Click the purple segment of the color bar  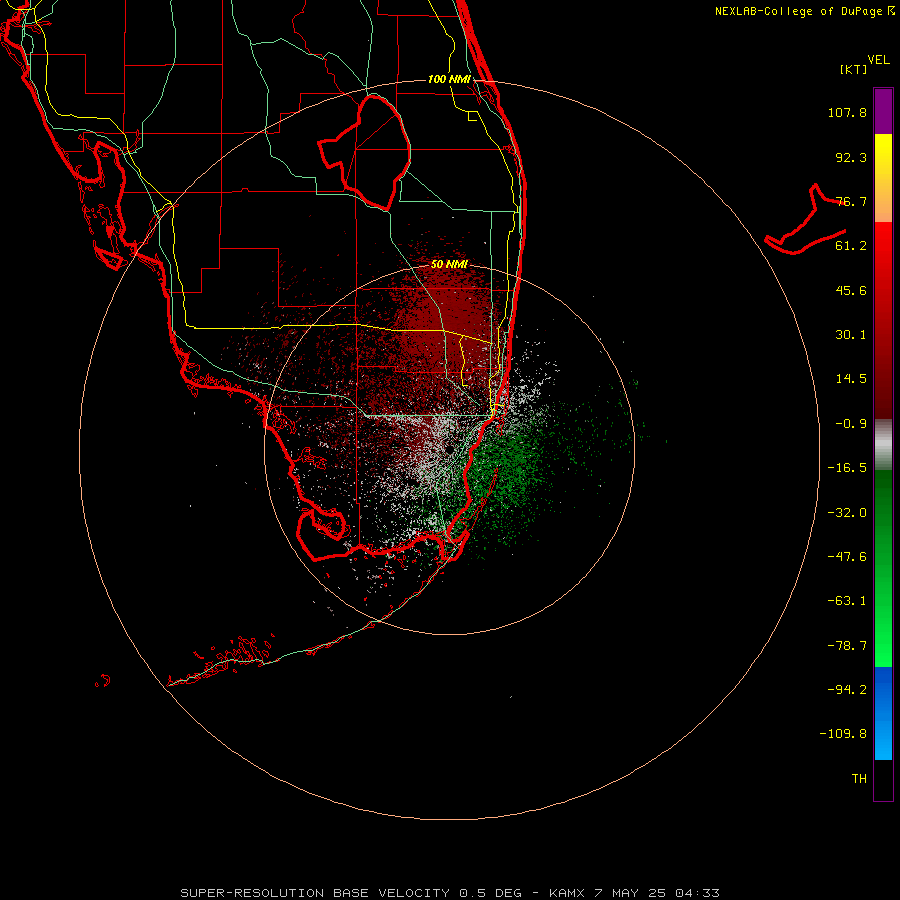click(x=883, y=111)
